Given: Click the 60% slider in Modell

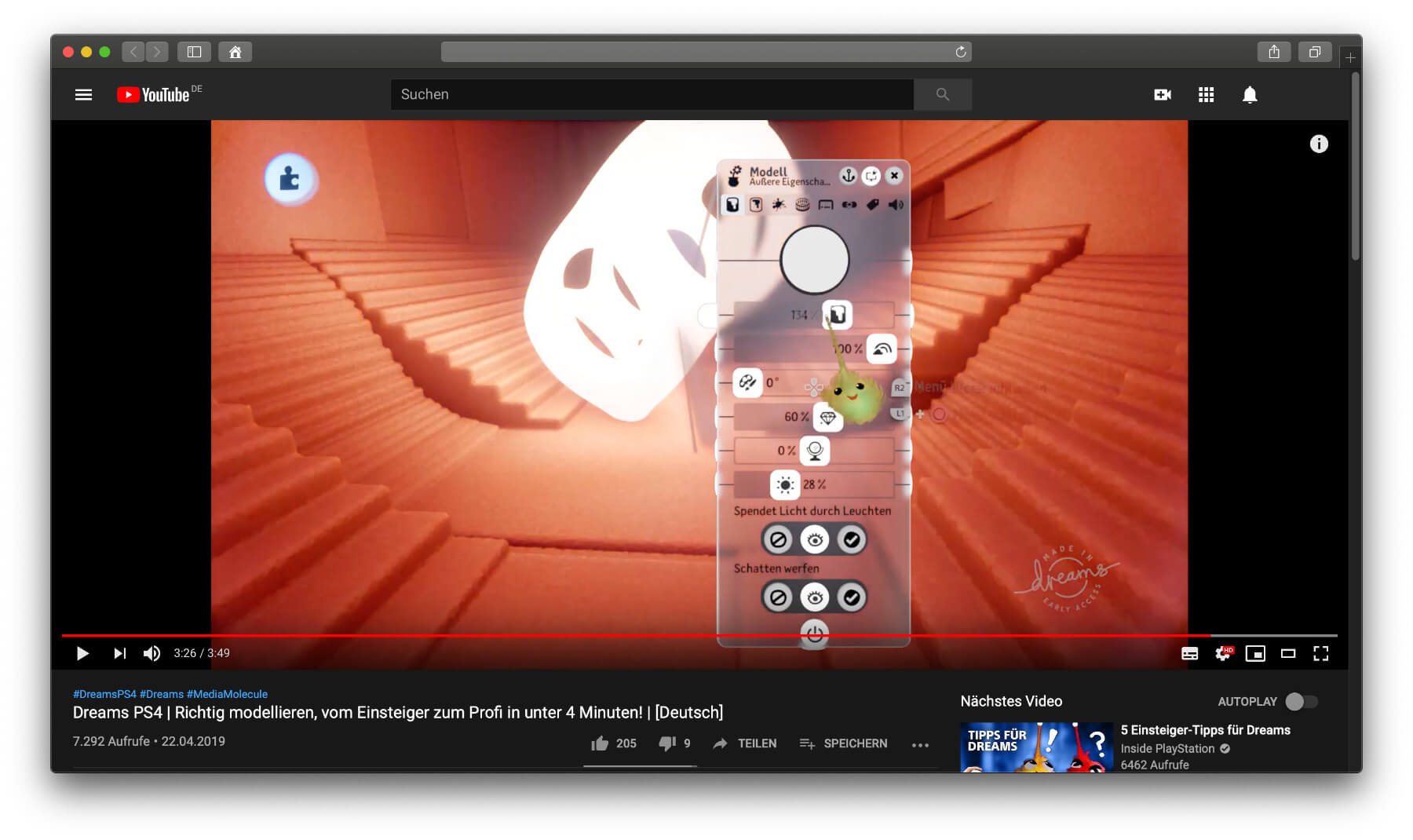Looking at the screenshot, I should coord(813,417).
